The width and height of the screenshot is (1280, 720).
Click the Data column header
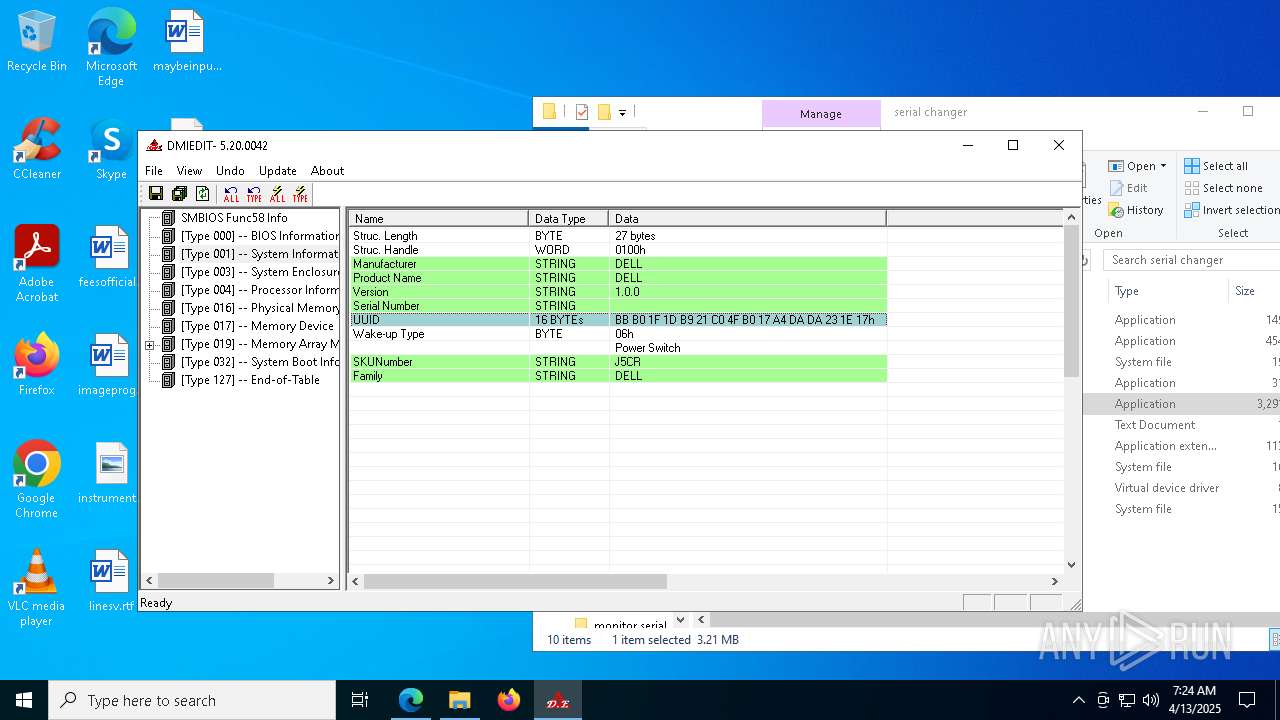[x=747, y=218]
